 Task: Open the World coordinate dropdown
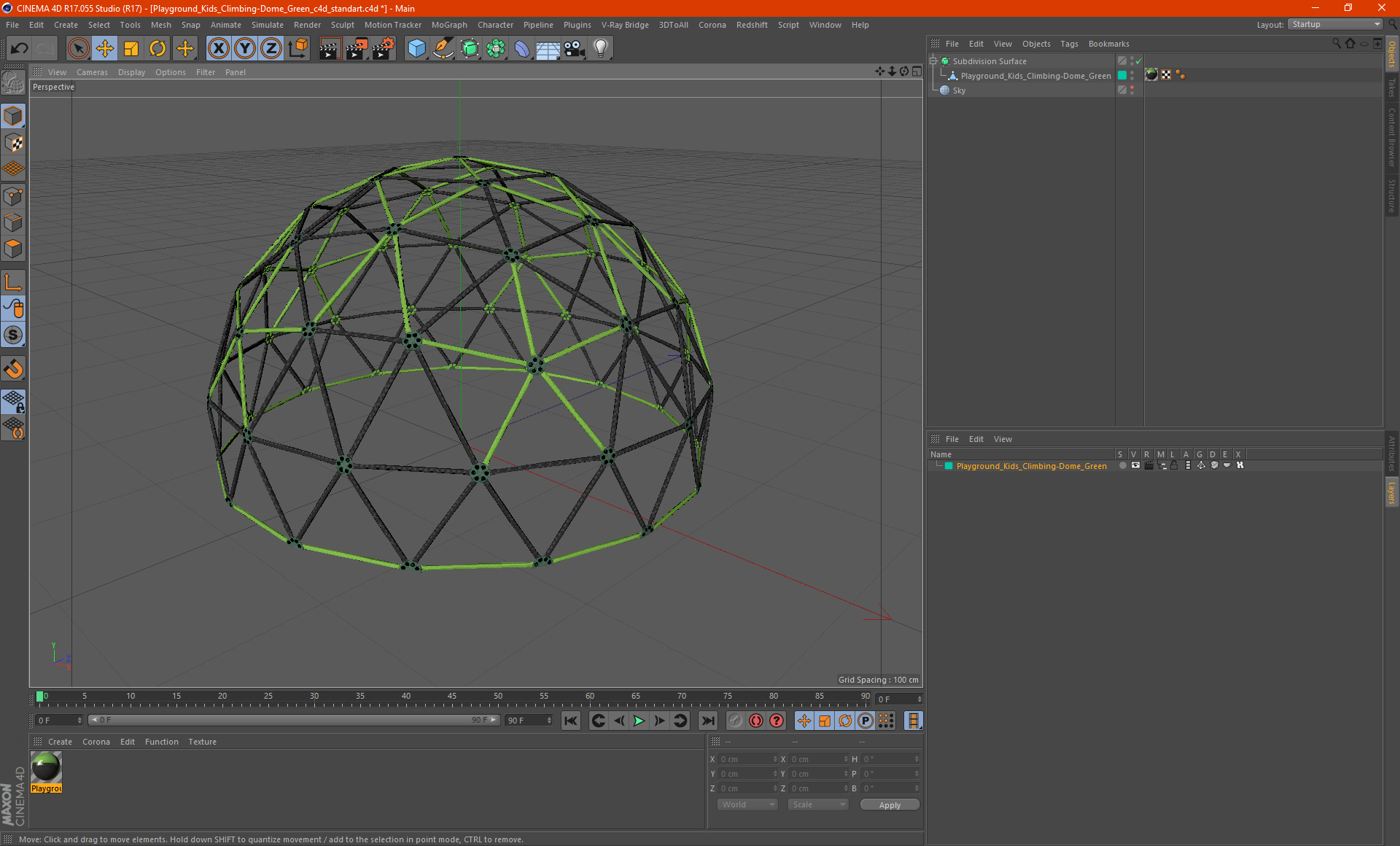pyautogui.click(x=747, y=804)
